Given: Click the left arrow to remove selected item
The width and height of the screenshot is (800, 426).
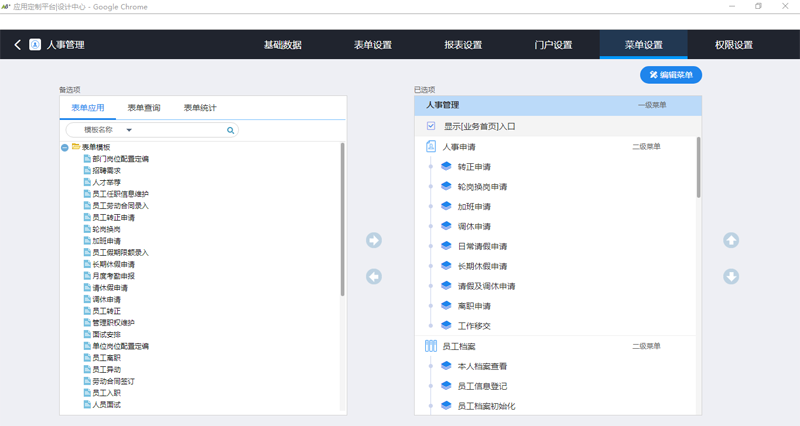Looking at the screenshot, I should (373, 277).
